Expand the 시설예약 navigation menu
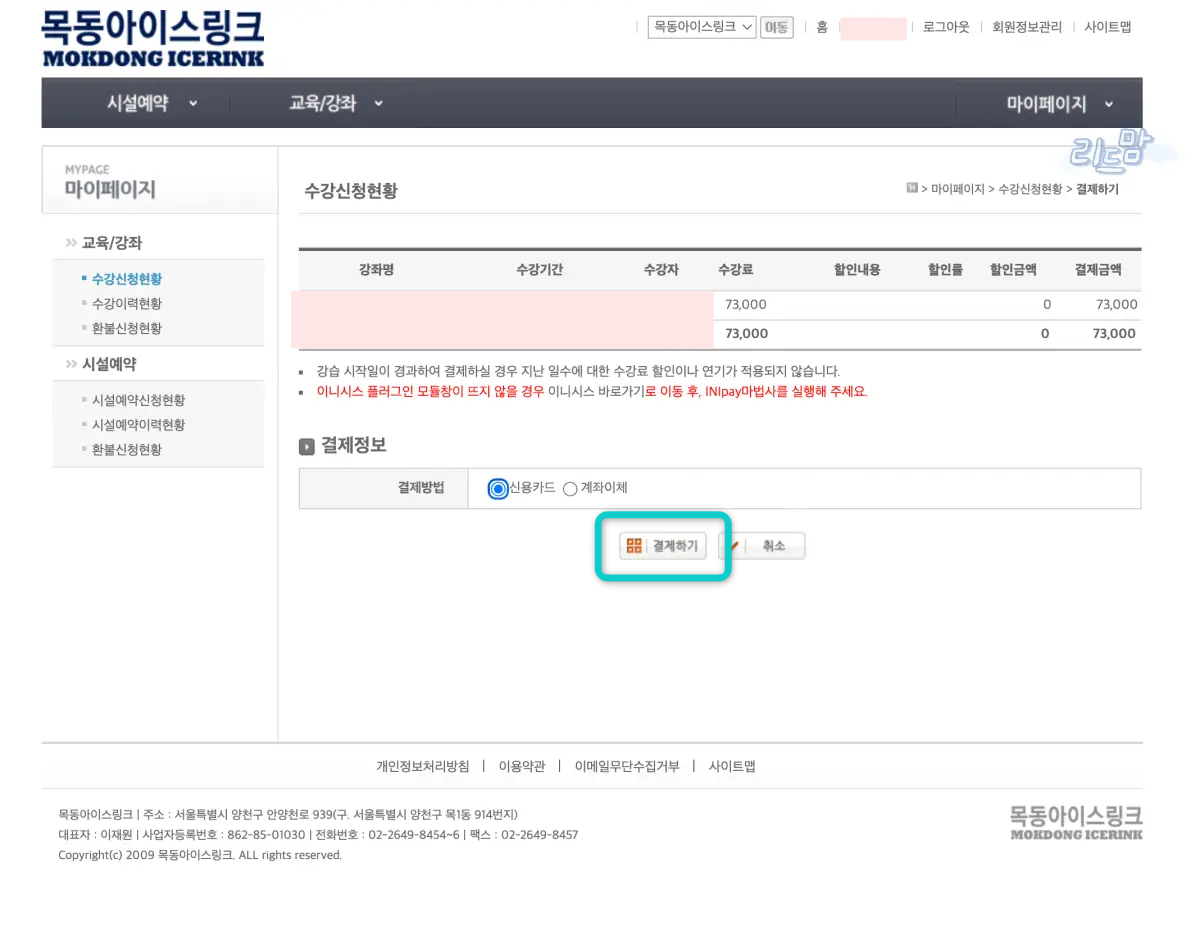The width and height of the screenshot is (1200, 950). (x=152, y=103)
